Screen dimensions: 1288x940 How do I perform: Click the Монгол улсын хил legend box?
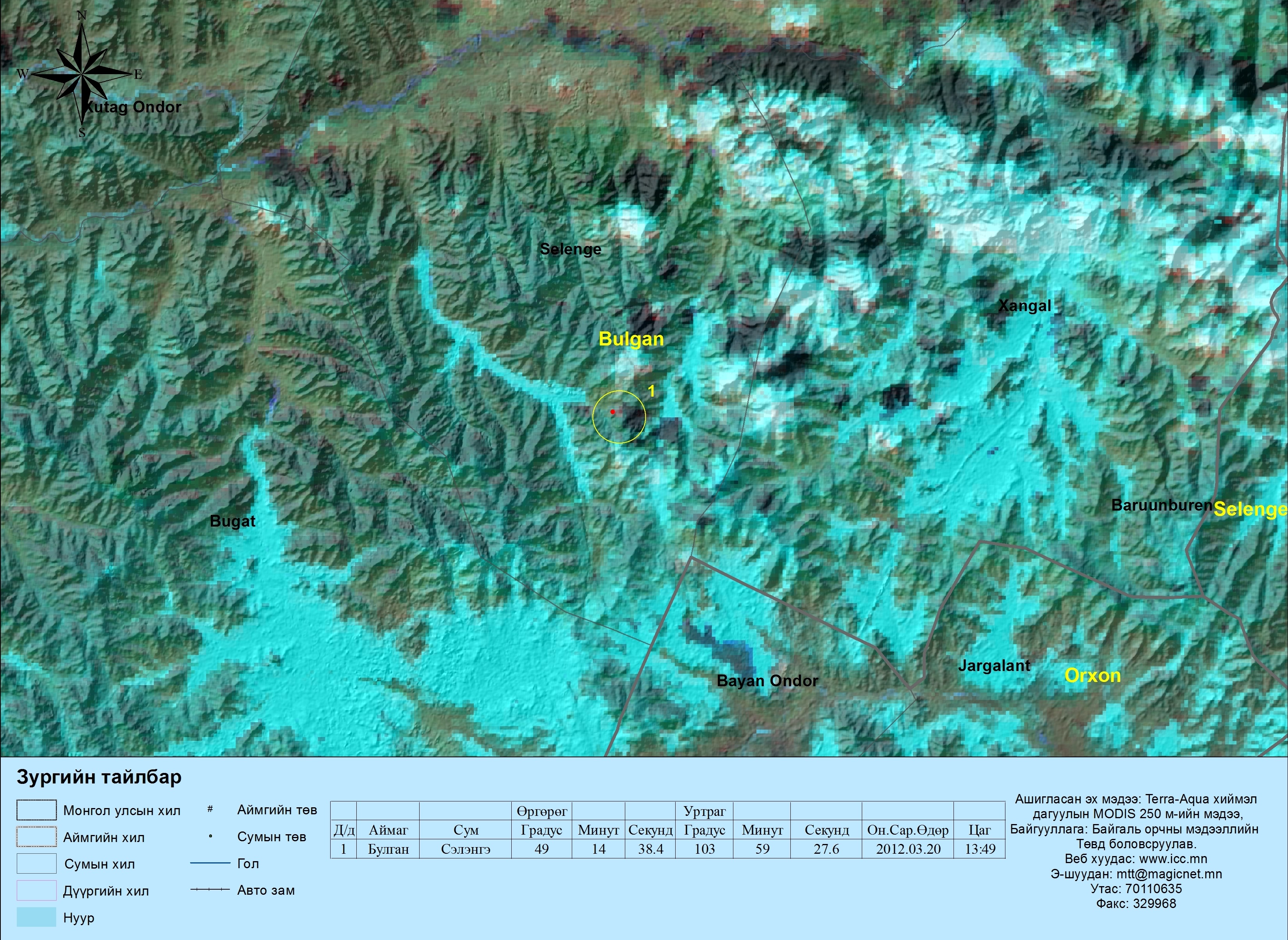point(36,810)
